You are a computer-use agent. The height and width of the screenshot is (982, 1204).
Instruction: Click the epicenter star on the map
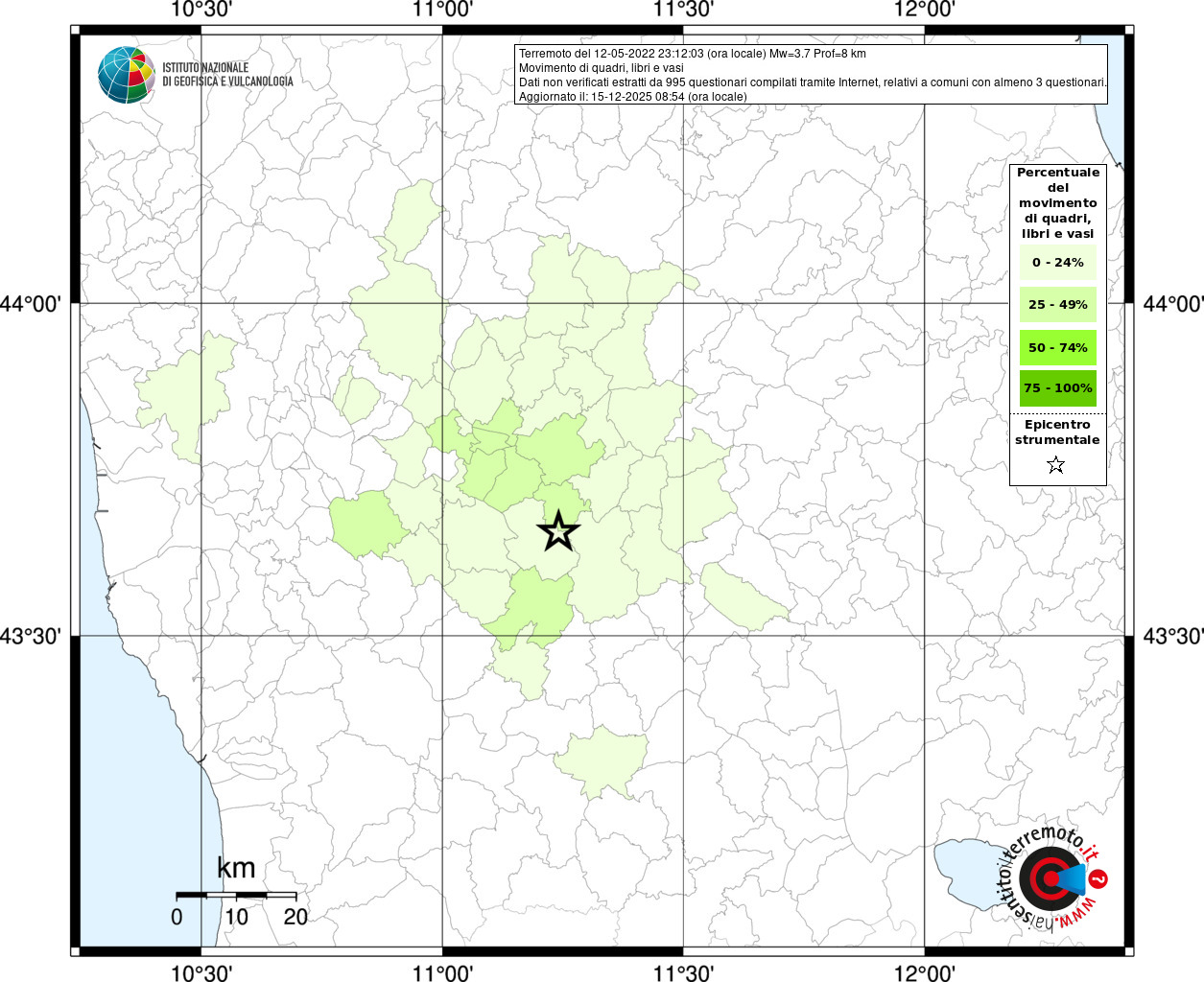[x=558, y=531]
